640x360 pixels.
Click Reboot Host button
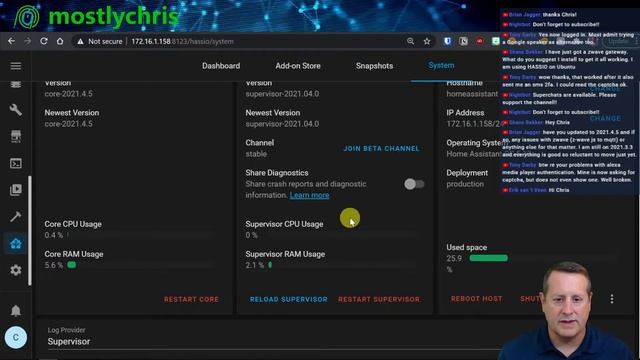(x=476, y=299)
